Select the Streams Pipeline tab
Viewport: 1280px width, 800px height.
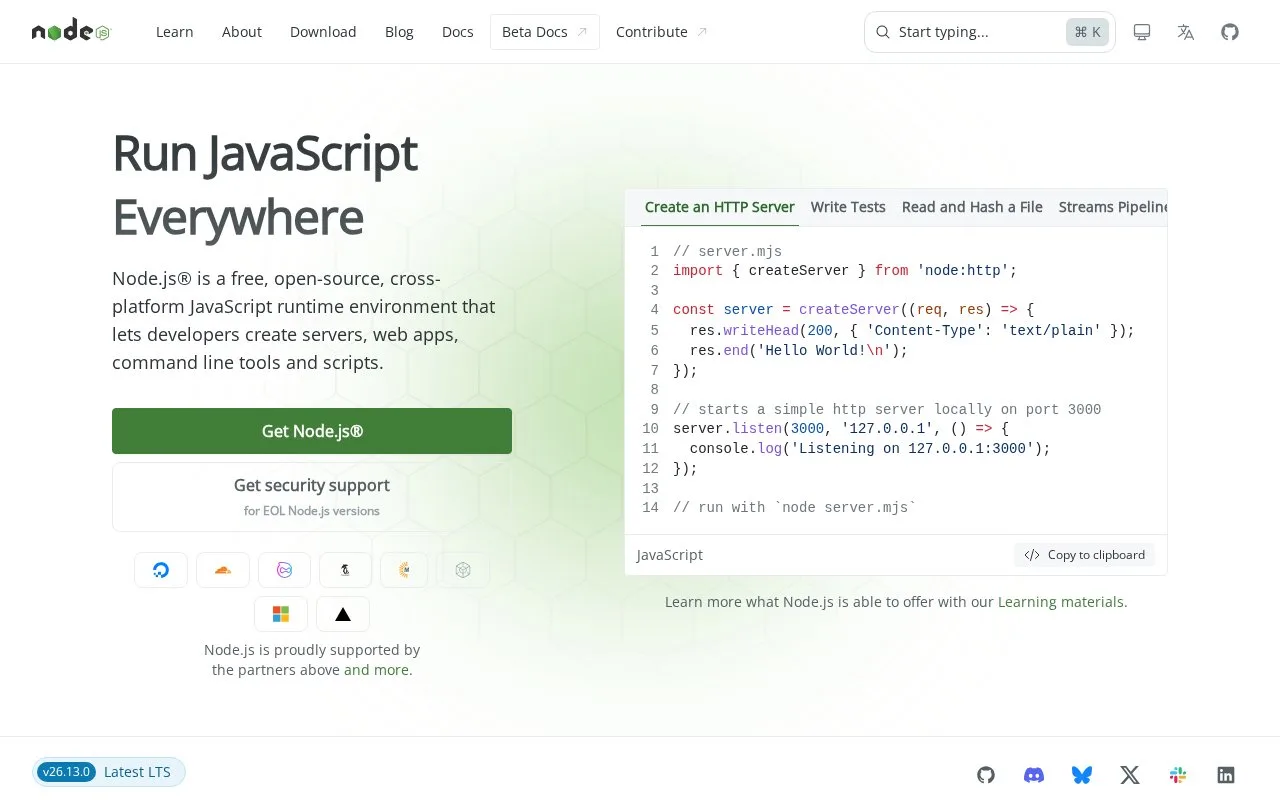[1113, 207]
